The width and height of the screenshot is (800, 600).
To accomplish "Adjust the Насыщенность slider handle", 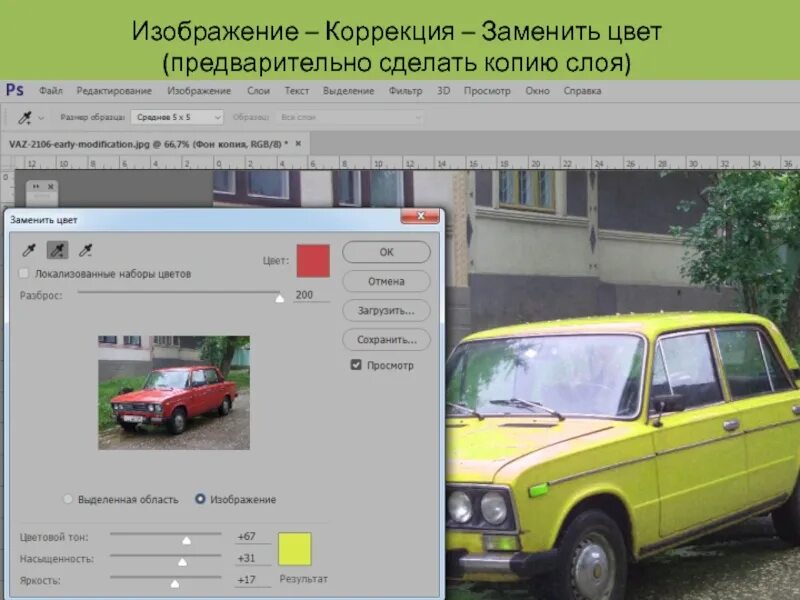I will click(x=182, y=562).
